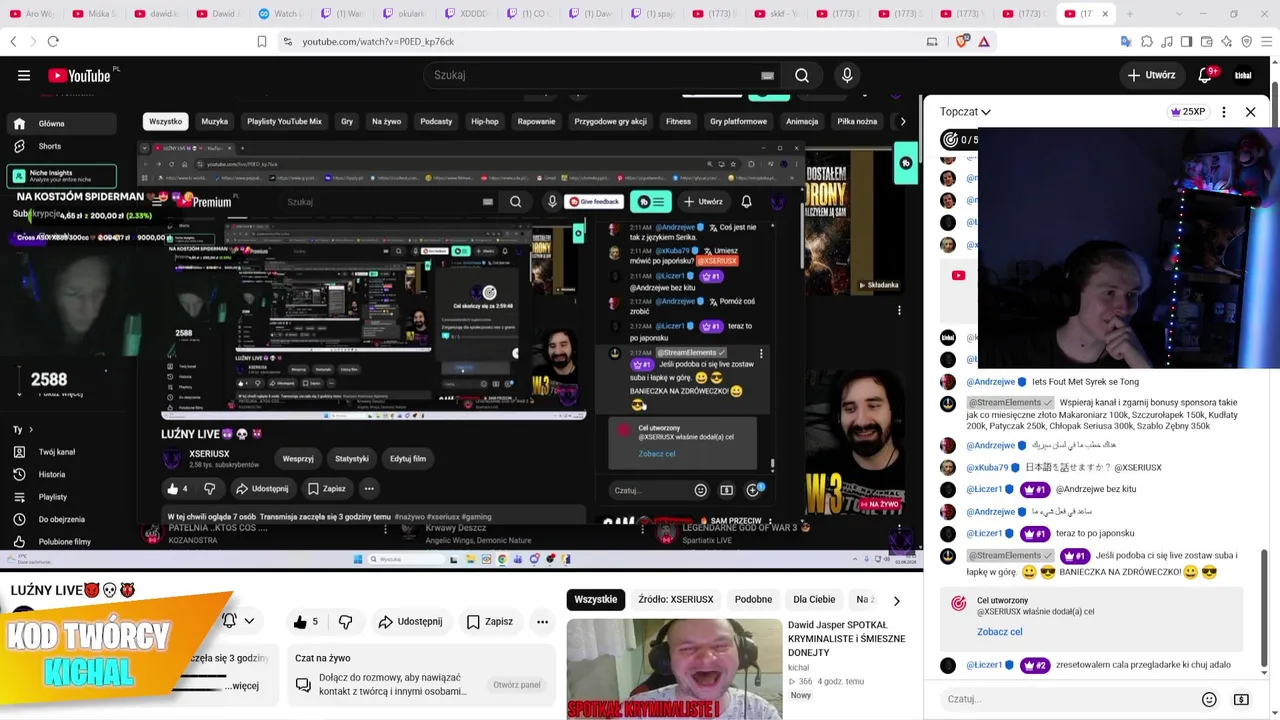Open the Brave Wallet icon
This screenshot has height=720, width=1280.
(x=1206, y=41)
